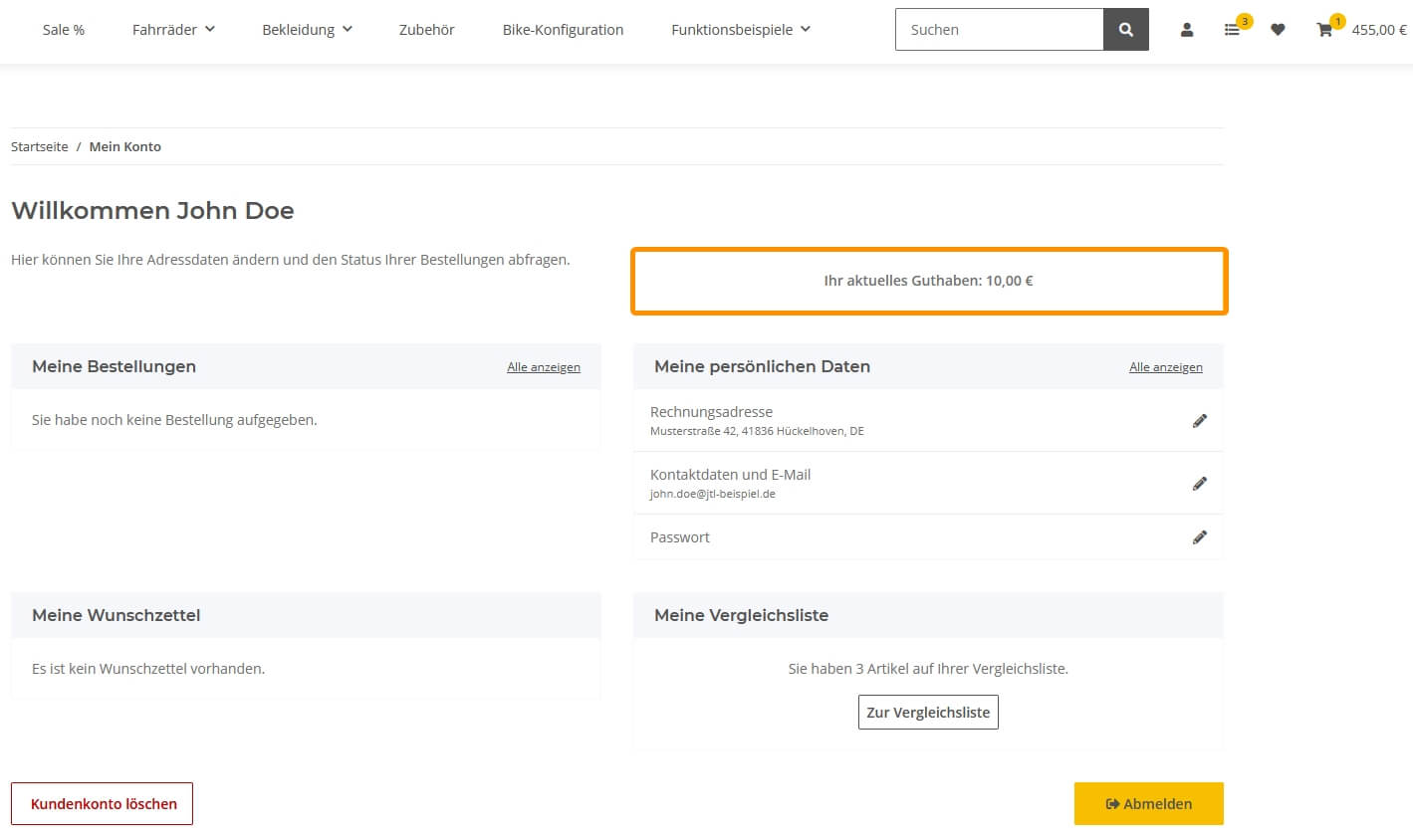Open the Bike-Konfiguration menu item
Image resolution: width=1413 pixels, height=840 pixels.
(x=563, y=30)
